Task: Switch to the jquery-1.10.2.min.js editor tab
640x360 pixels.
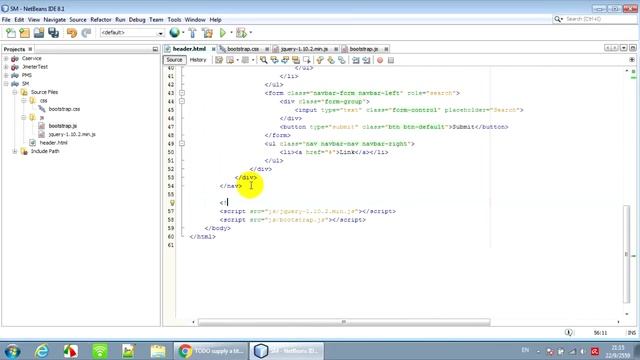Action: (304, 49)
